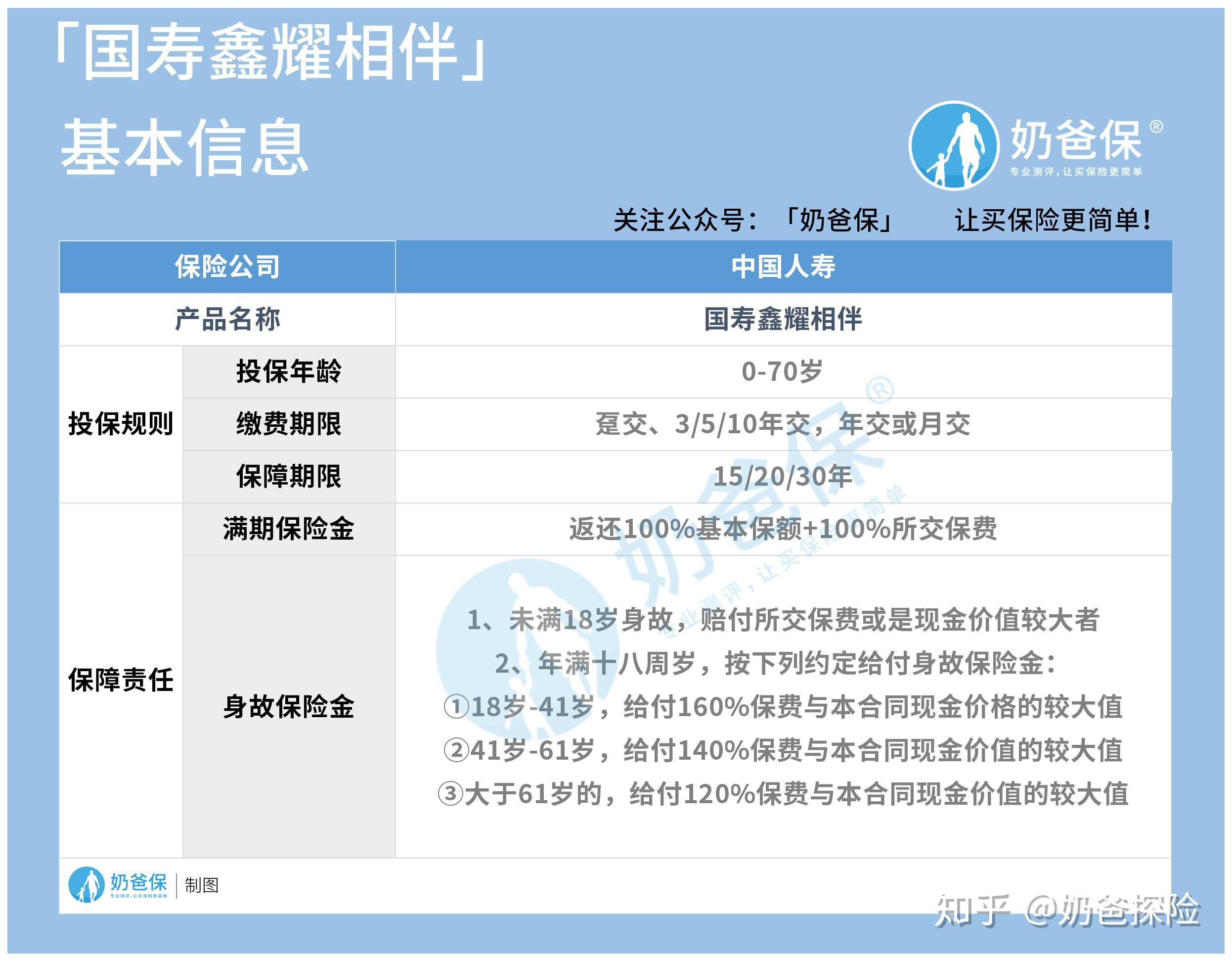Click the 关注公众号:「奶爸保」 text
1232x961 pixels.
click(x=753, y=220)
